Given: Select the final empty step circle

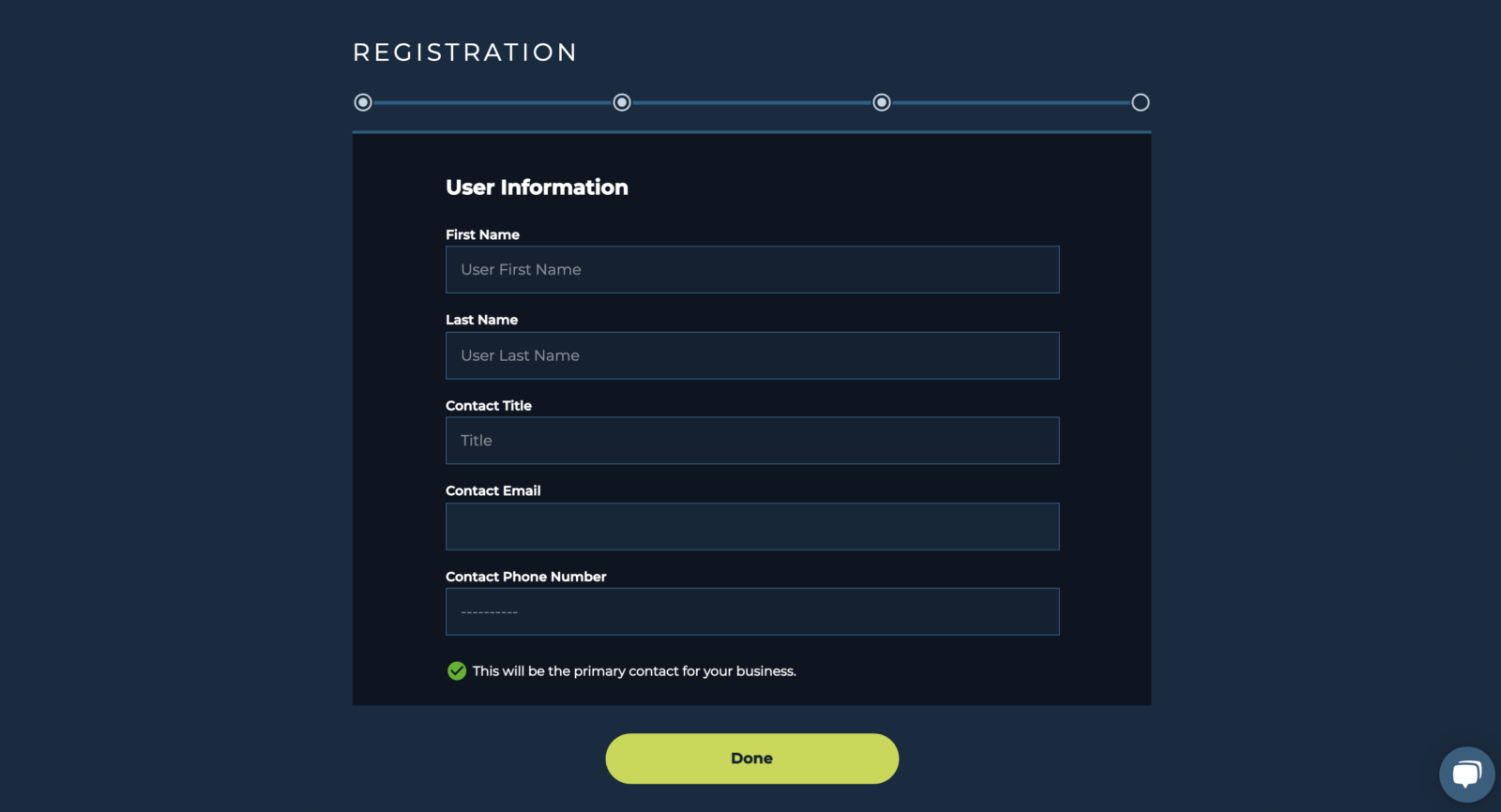Looking at the screenshot, I should pyautogui.click(x=1141, y=102).
